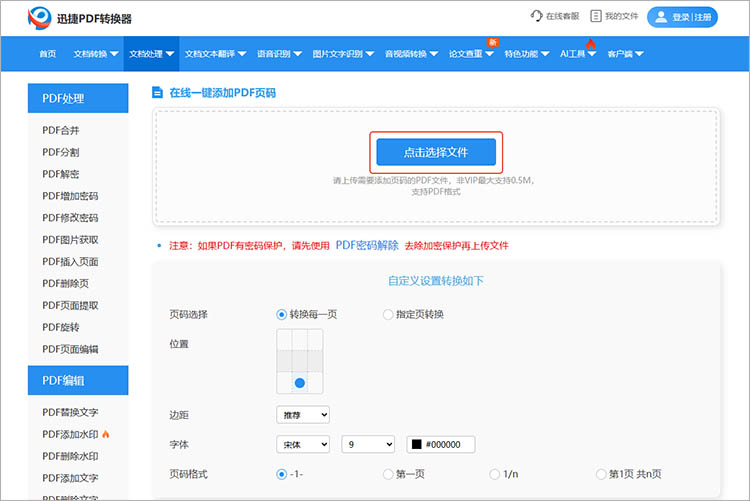
Task: Open PDF删除页 in the sidebar
Action: click(x=66, y=283)
